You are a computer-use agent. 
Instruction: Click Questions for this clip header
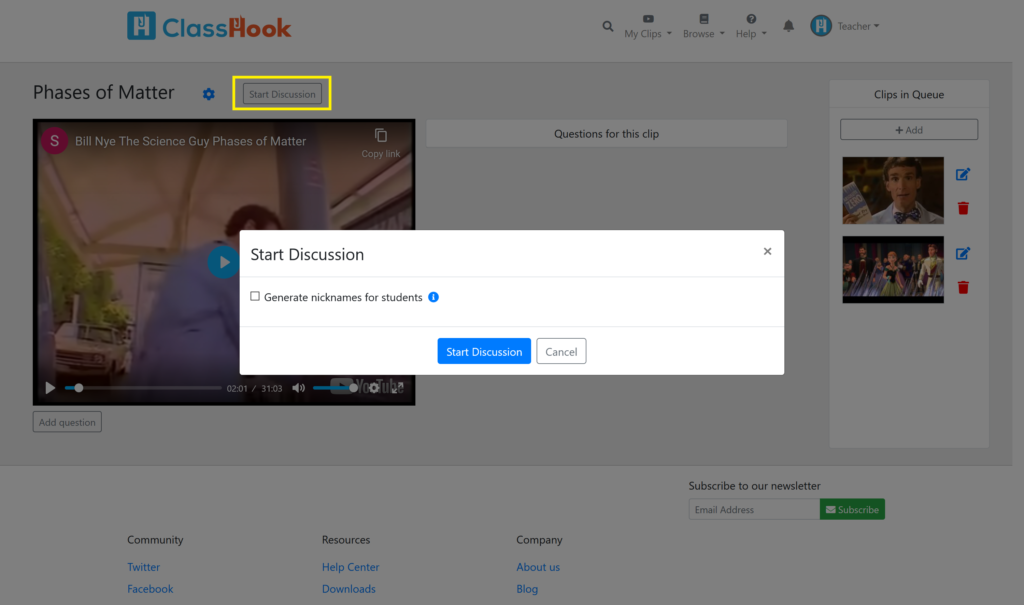tap(607, 133)
